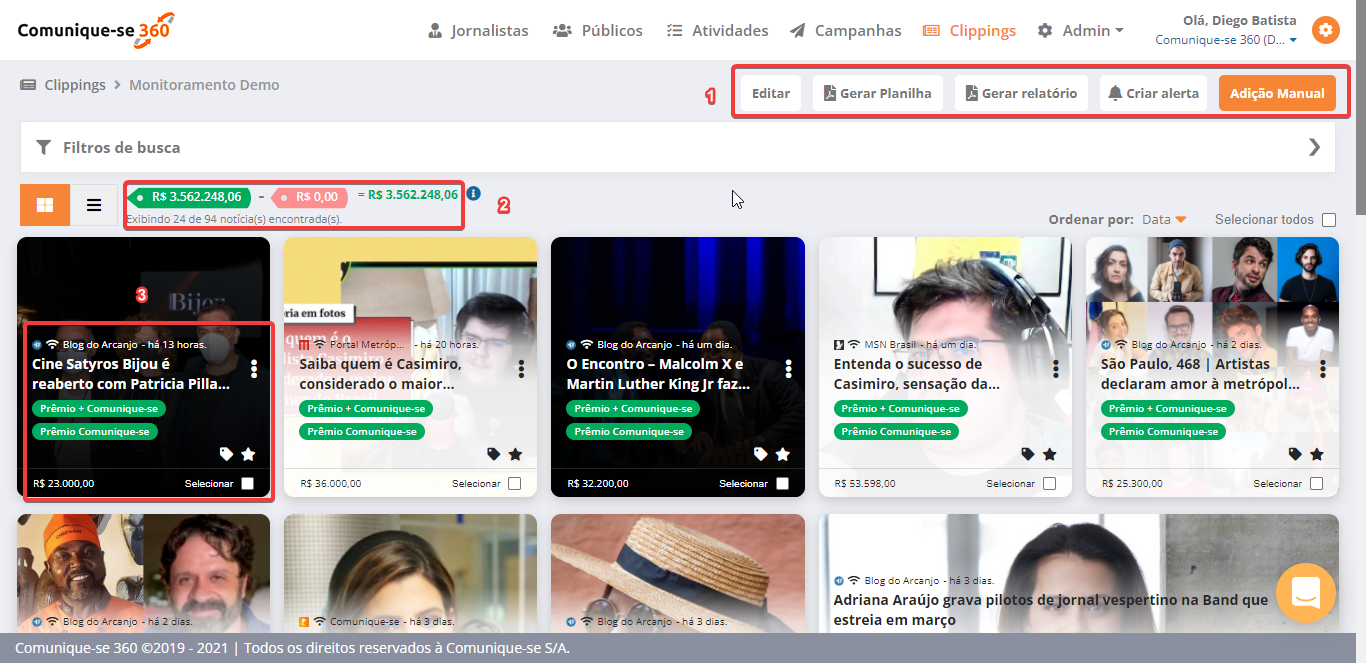This screenshot has width=1366, height=663.
Task: Click the 'R$ 53.598,00' card value
Action: [x=865, y=483]
